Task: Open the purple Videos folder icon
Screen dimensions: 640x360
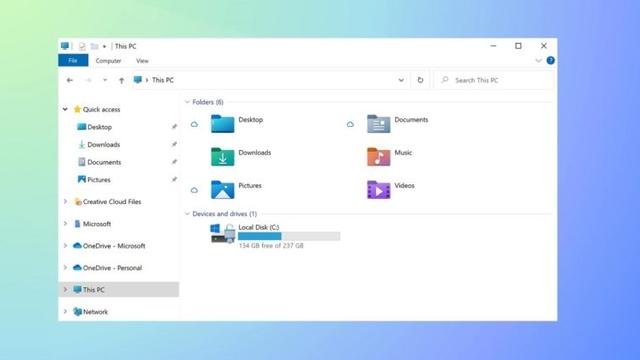Action: tap(378, 190)
